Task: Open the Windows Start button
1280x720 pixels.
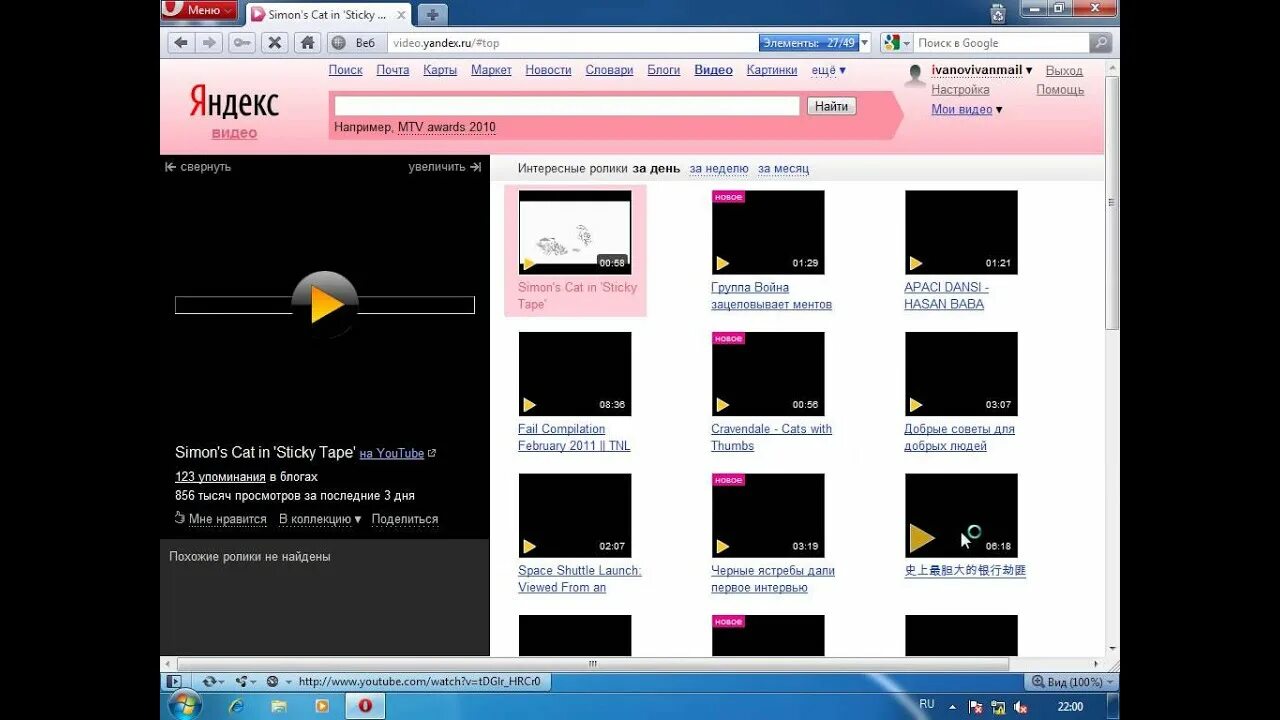Action: (185, 706)
